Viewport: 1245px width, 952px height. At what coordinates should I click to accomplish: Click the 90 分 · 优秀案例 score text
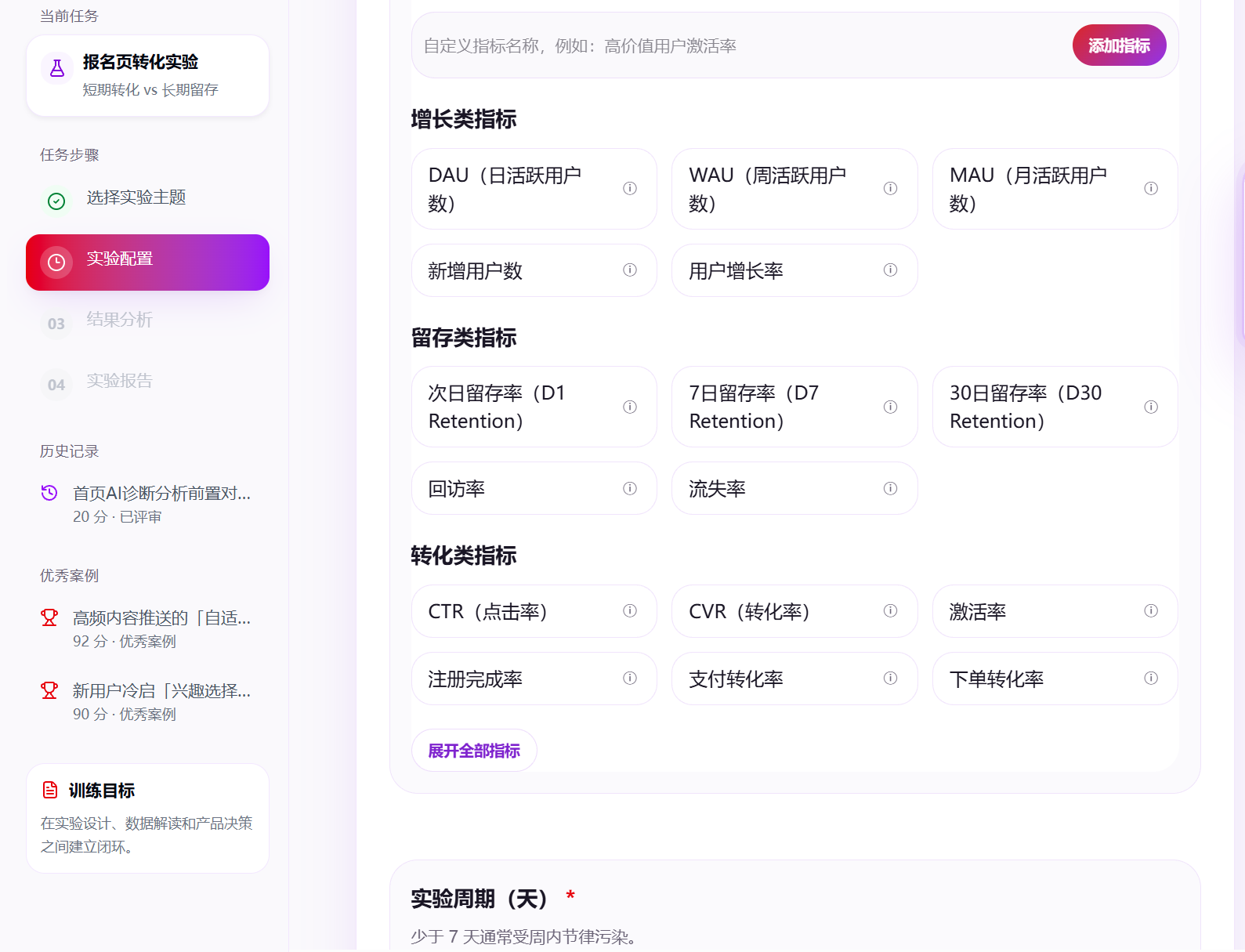[x=125, y=714]
